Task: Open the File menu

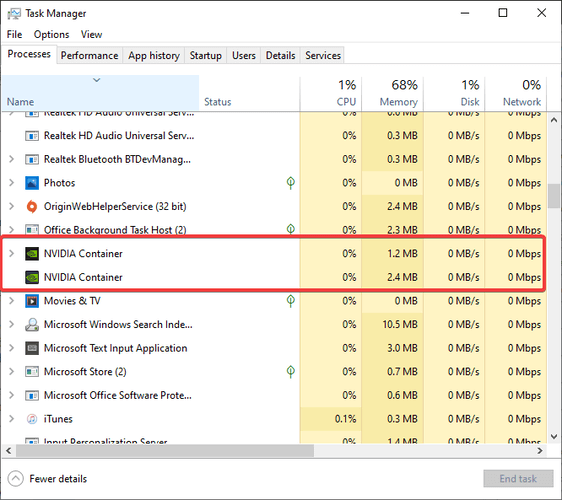Action: click(14, 34)
